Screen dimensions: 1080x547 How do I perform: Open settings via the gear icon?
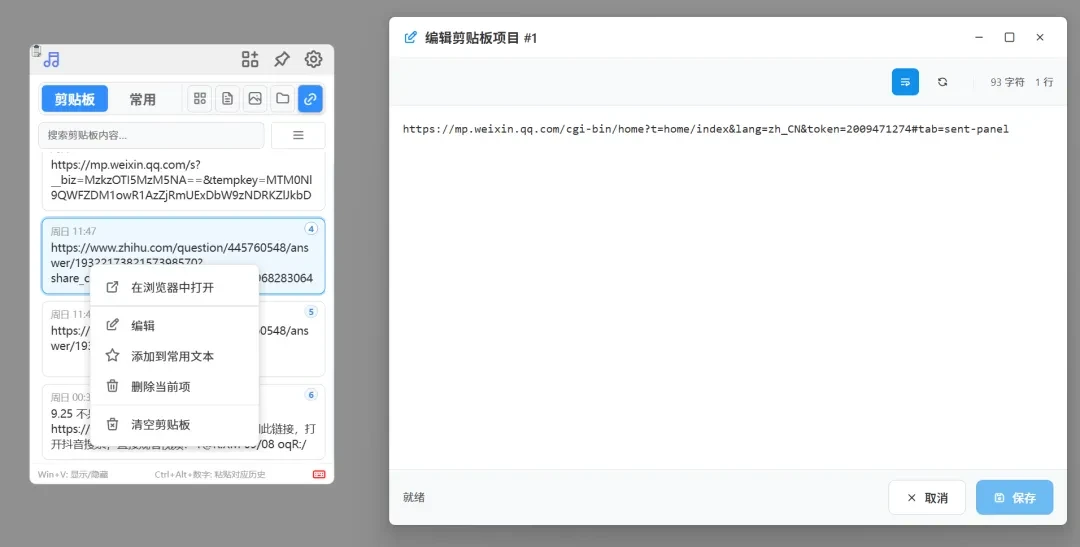tap(313, 59)
